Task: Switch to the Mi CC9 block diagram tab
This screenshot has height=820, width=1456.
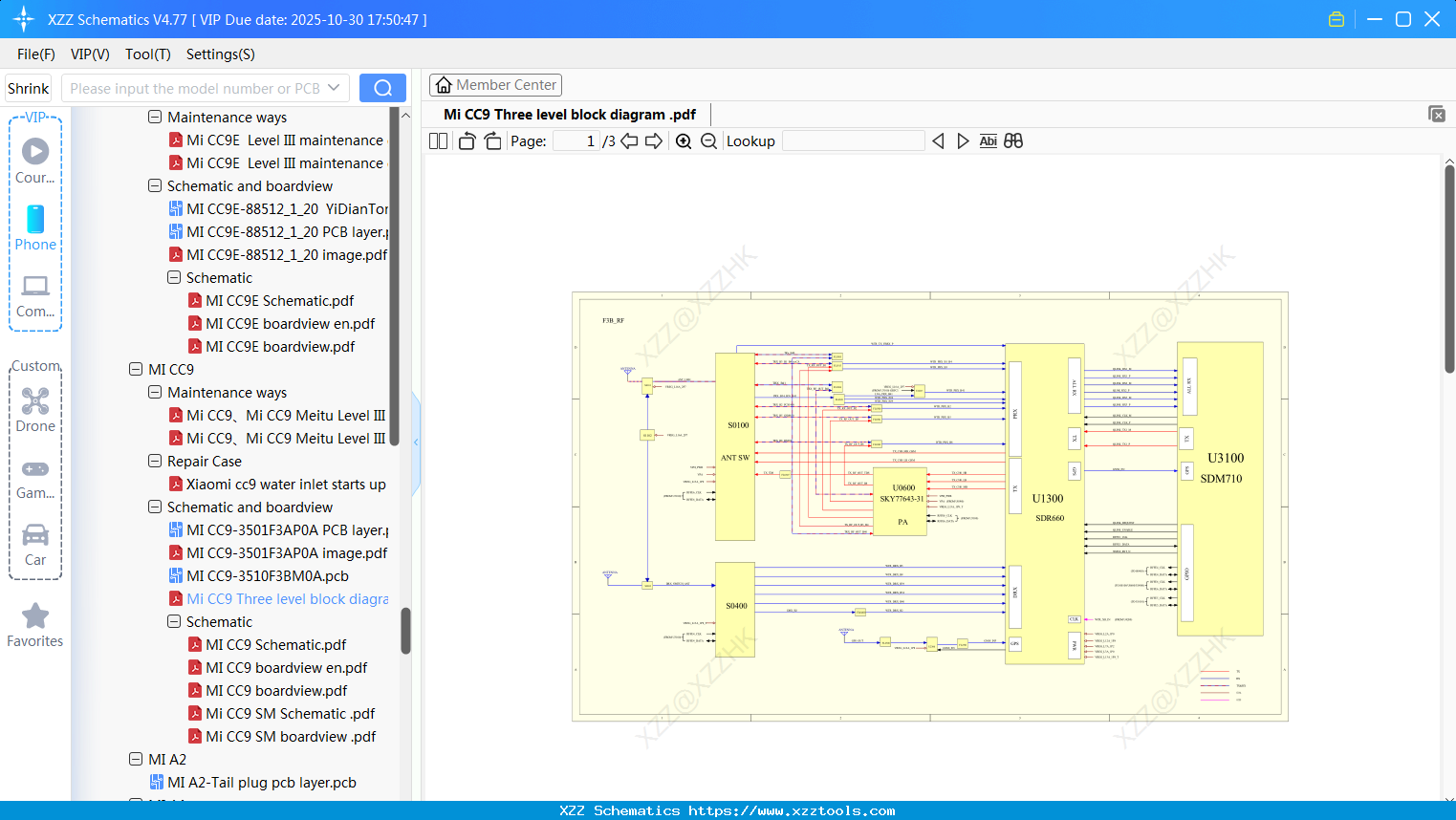Action: [x=569, y=114]
